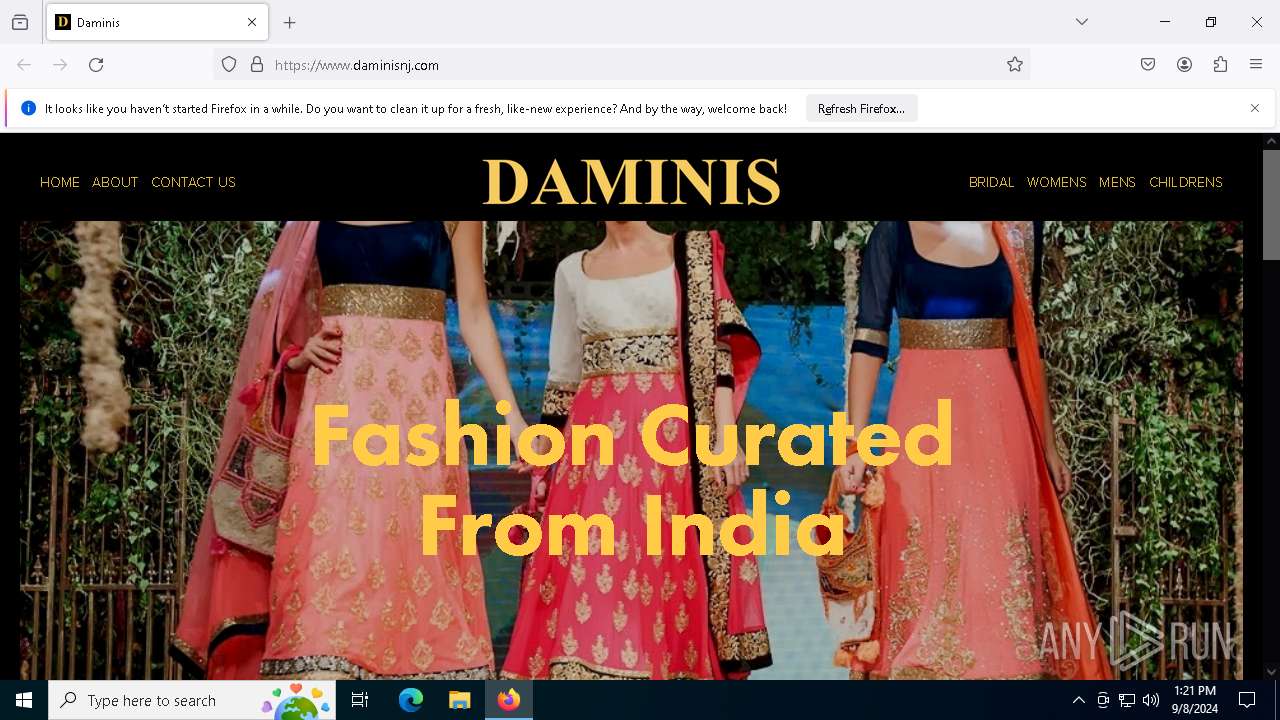Screen dimensions: 1280x720
Task: Click the Refresh Firefox button
Action: tap(861, 109)
